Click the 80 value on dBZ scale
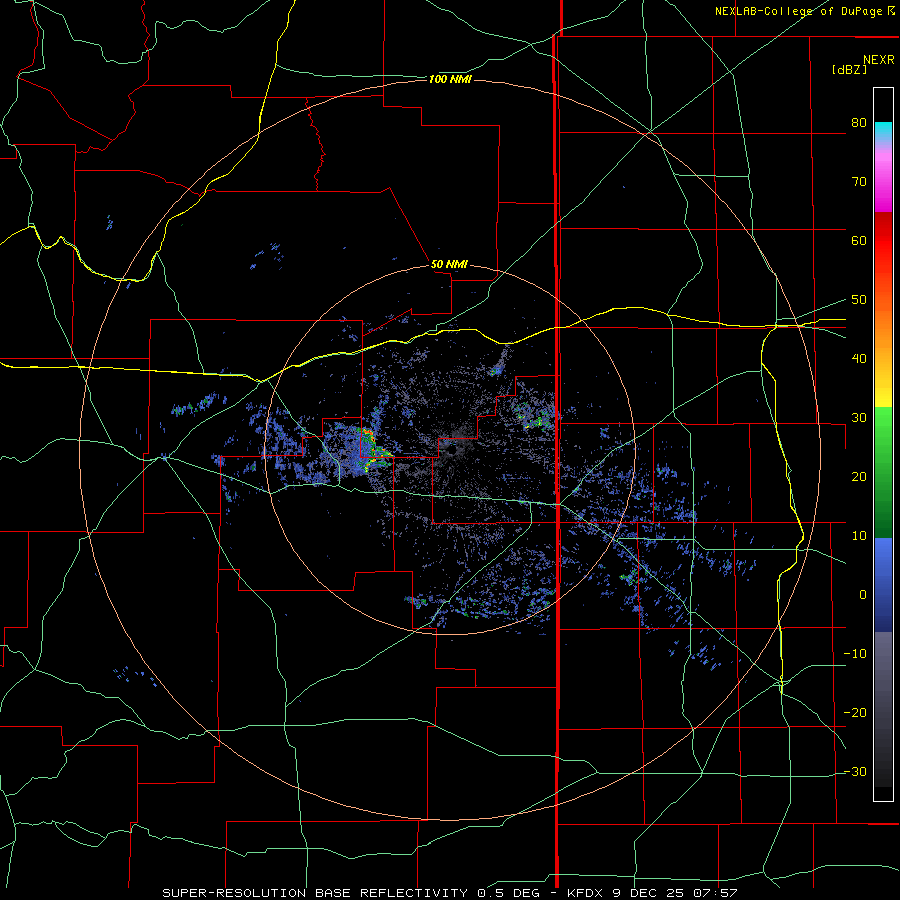This screenshot has height=900, width=900. (859, 123)
